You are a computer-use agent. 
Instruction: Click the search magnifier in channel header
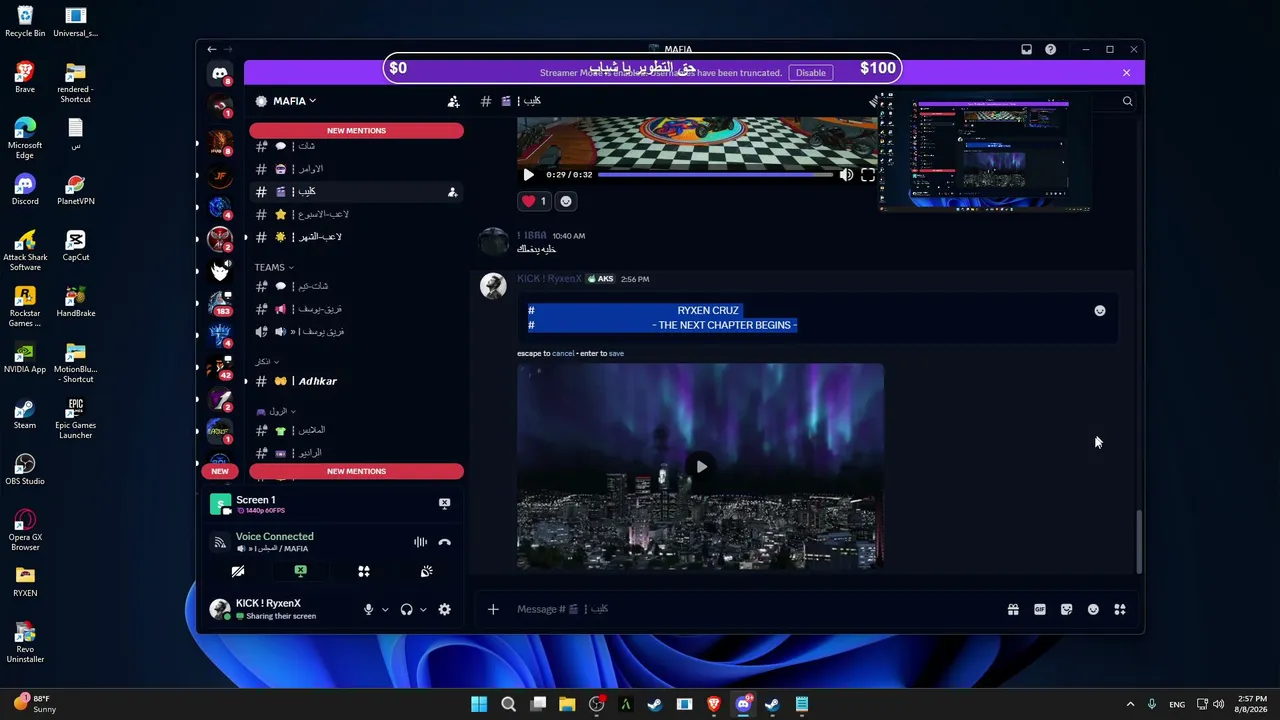tap(1127, 101)
